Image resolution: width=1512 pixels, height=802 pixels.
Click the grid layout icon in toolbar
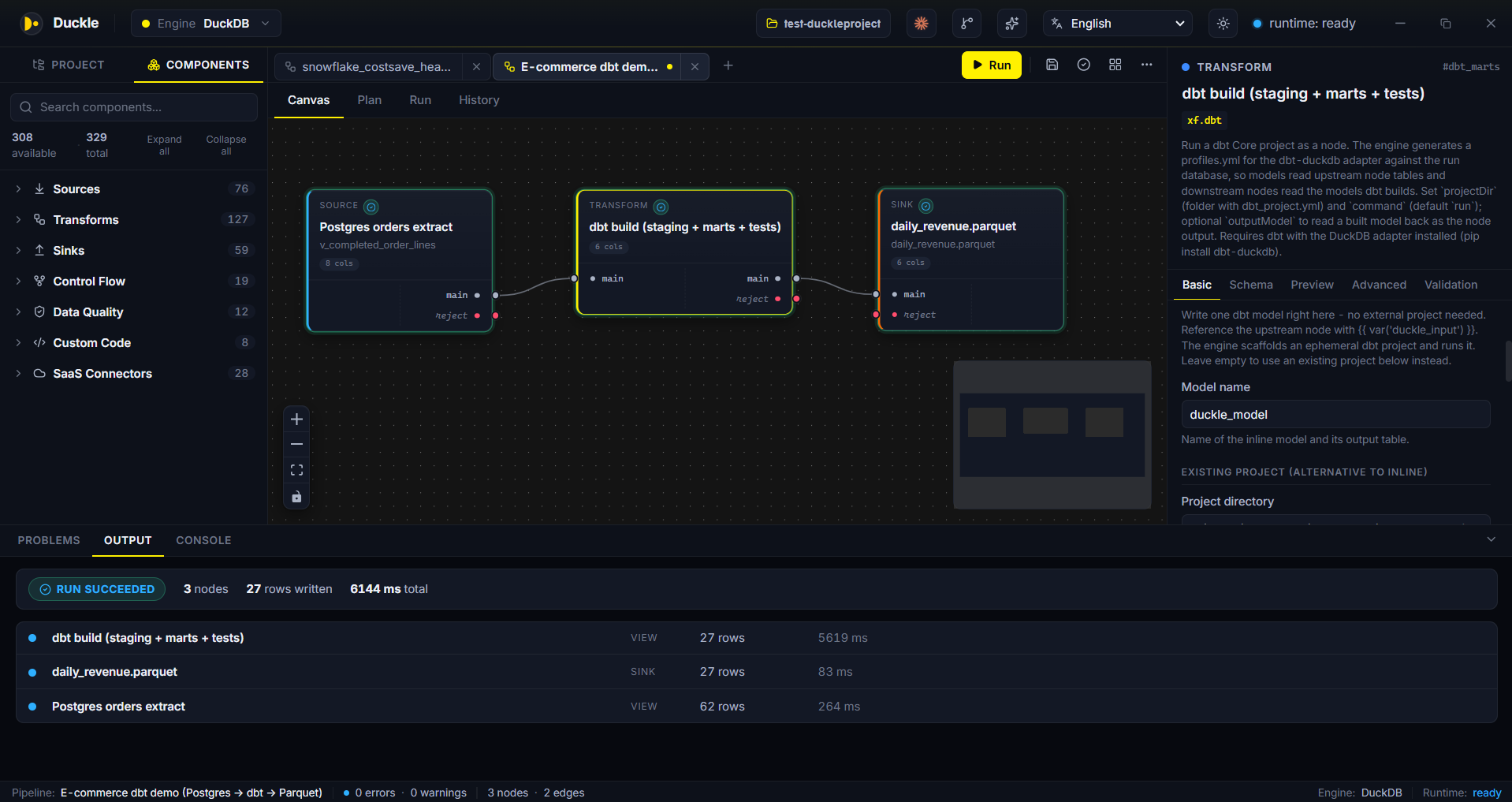[x=1115, y=65]
